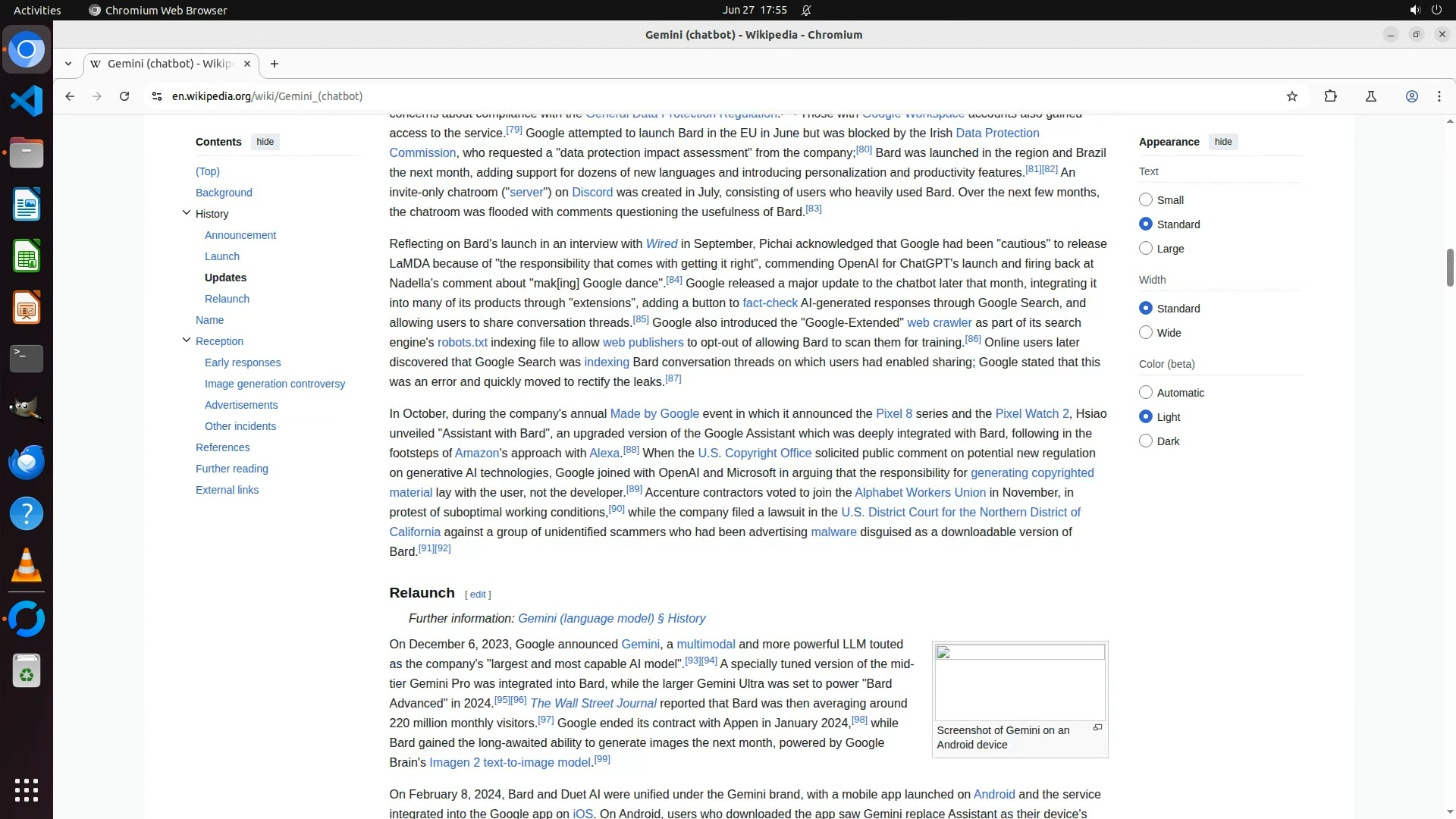Enlarge the Gemini Android screenshot thumbnail icon
Viewport: 1456px width, 819px height.
(1097, 728)
